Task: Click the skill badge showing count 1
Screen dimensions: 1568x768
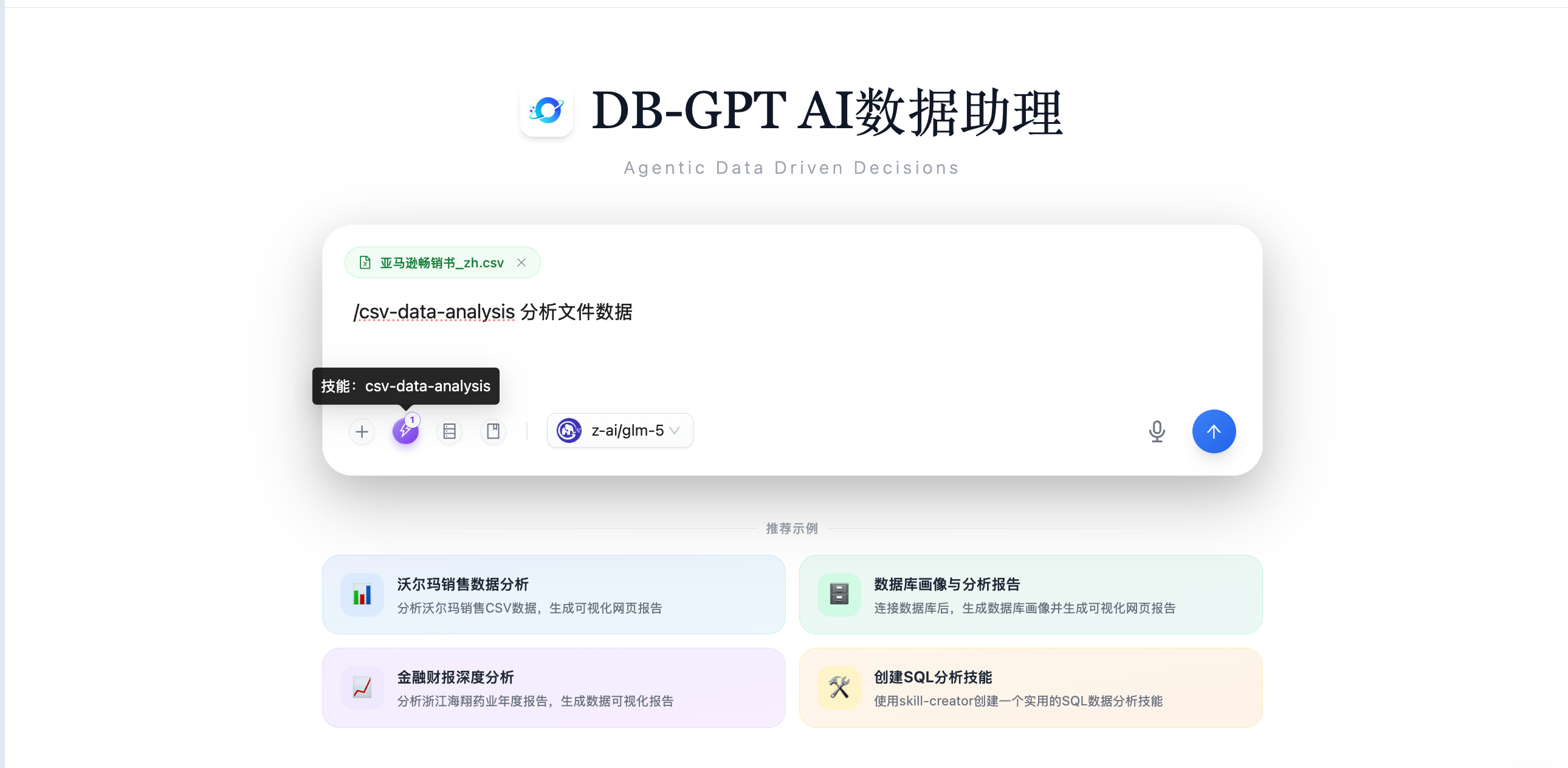Action: 412,419
